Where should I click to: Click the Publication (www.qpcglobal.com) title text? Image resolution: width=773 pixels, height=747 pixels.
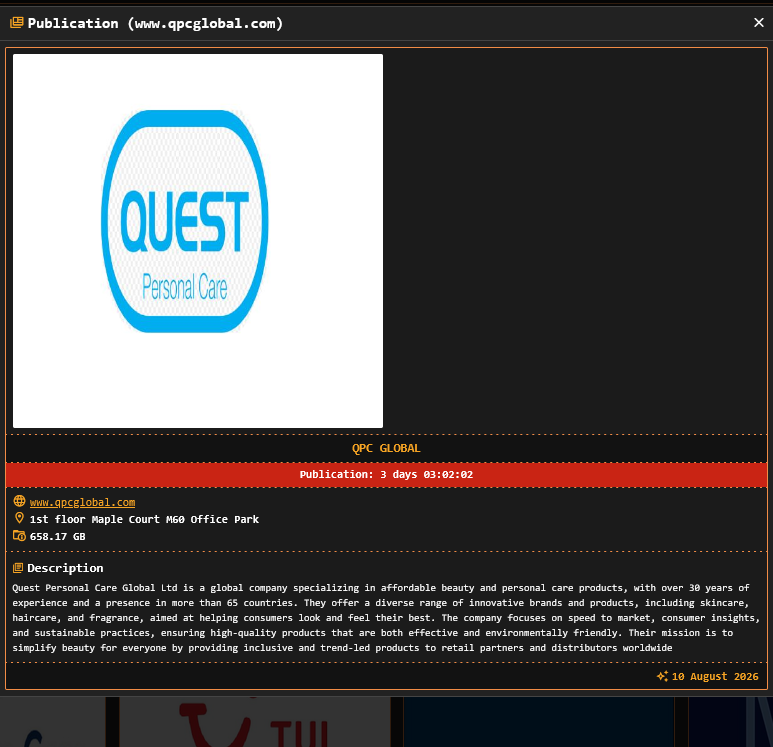click(x=155, y=23)
